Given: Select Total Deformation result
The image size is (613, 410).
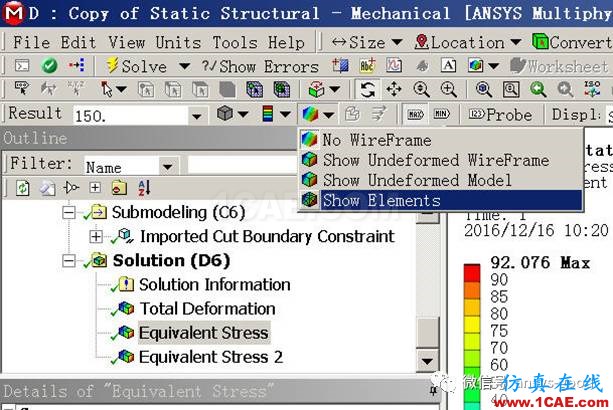Looking at the screenshot, I should tap(207, 309).
